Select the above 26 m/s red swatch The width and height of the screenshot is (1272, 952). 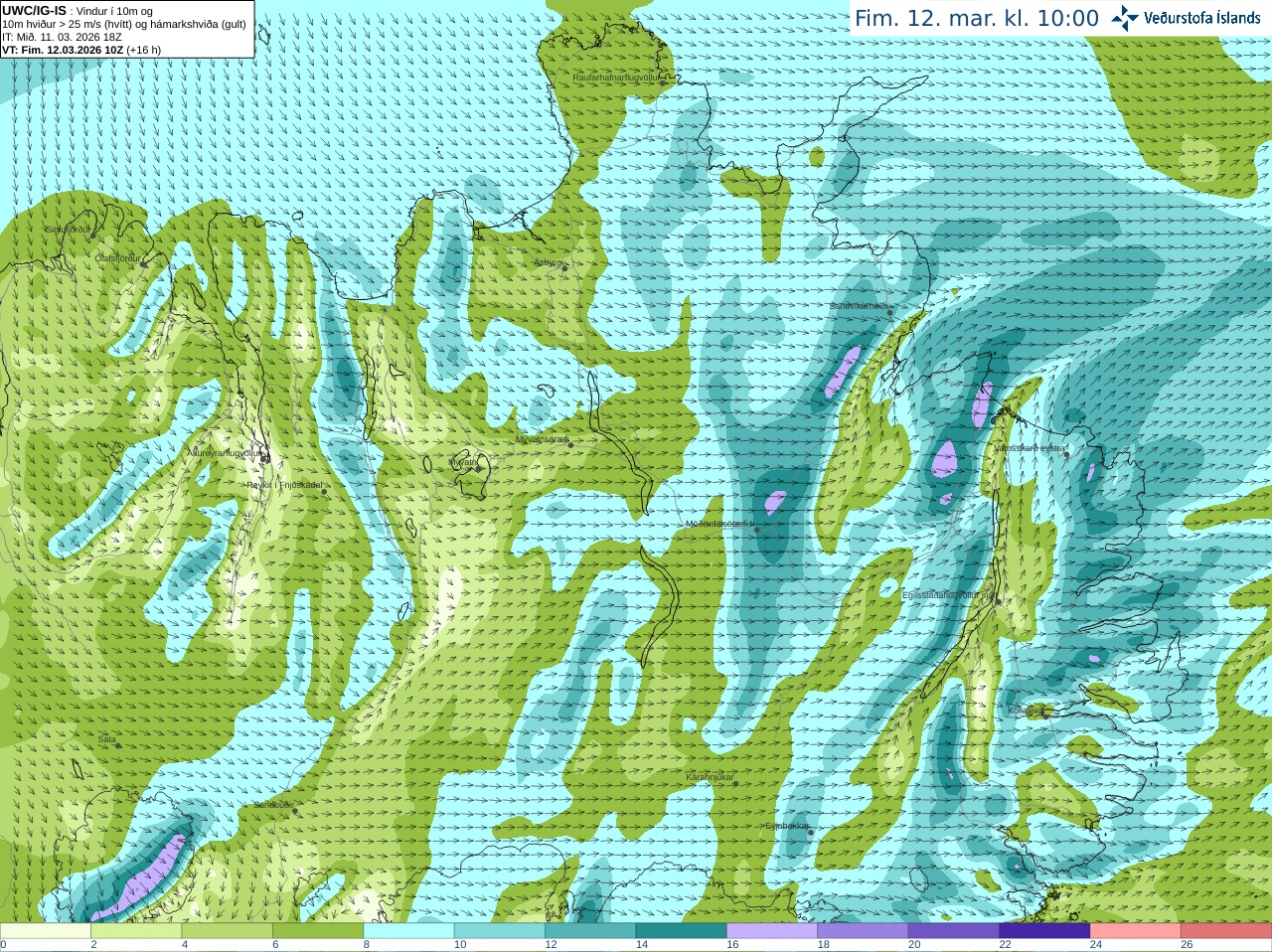pyautogui.click(x=1226, y=931)
